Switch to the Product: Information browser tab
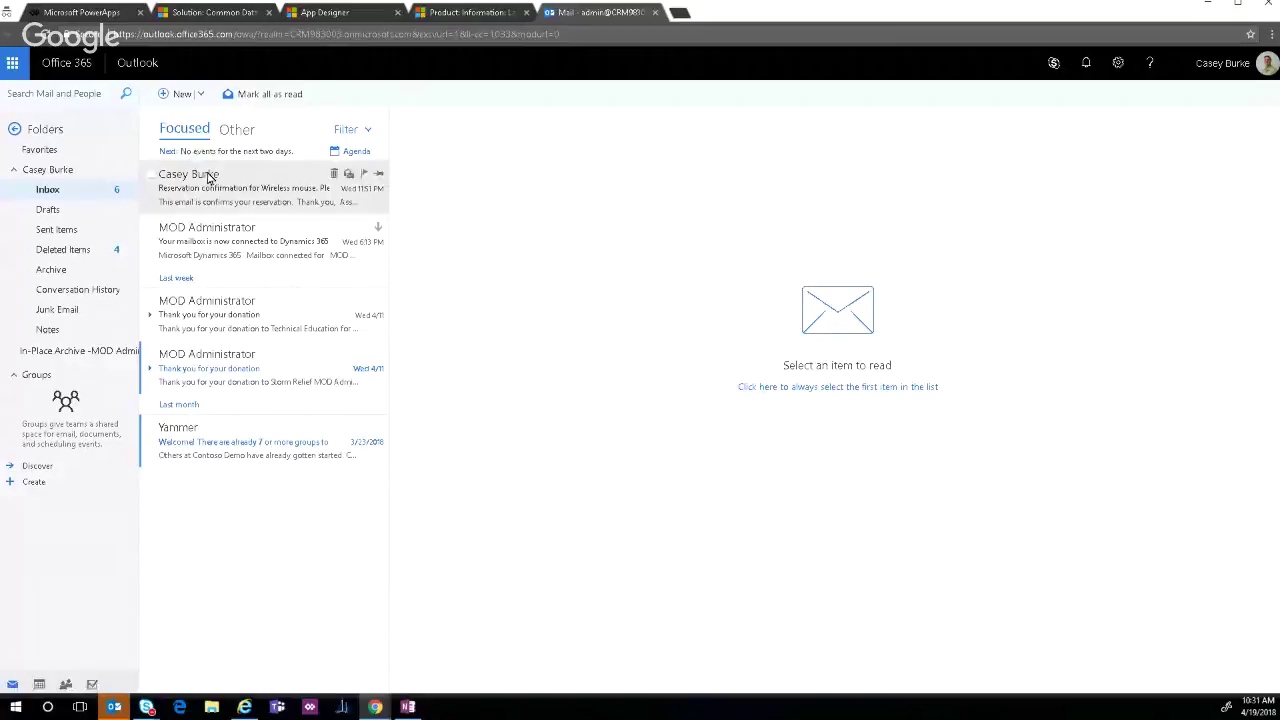The height and width of the screenshot is (720, 1280). (470, 12)
